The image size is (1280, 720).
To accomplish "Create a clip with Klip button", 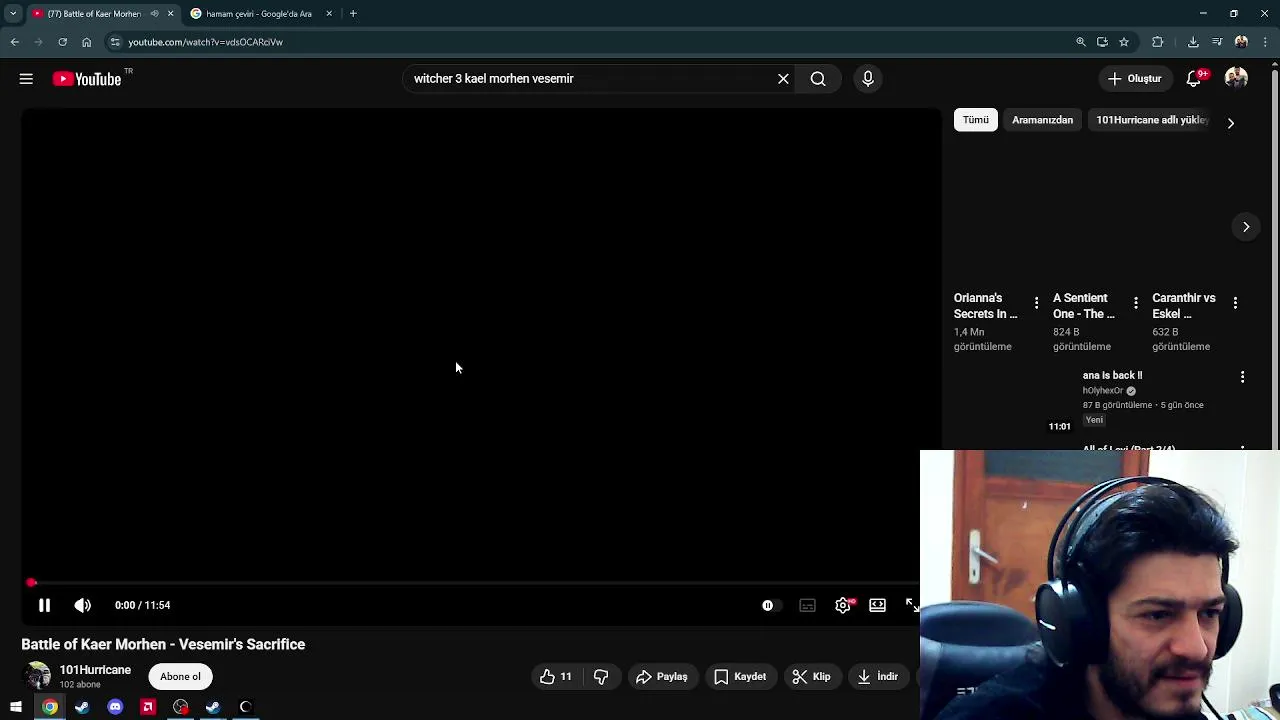I will (x=811, y=677).
